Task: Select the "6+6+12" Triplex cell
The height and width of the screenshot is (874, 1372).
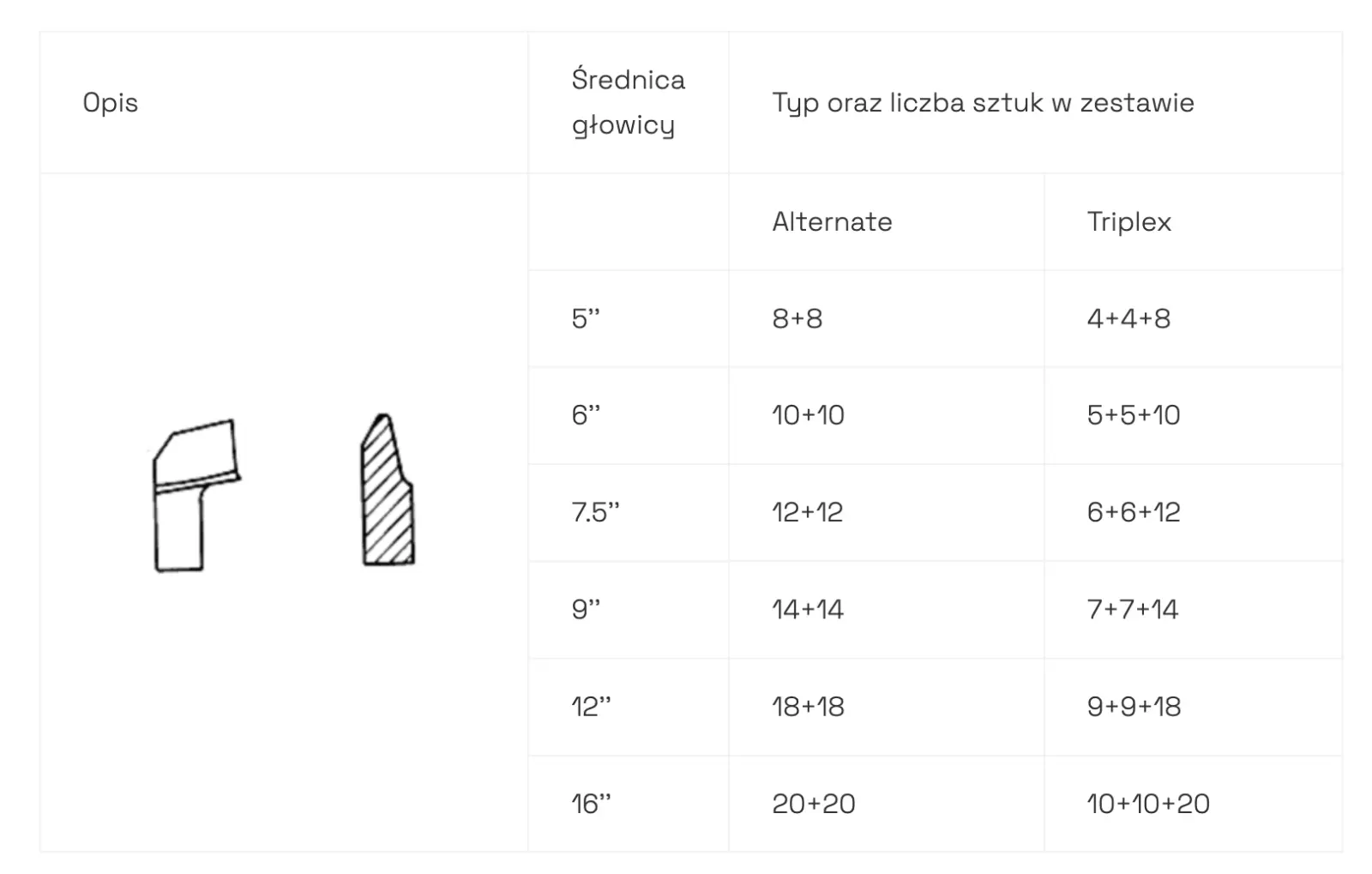Action: [x=1134, y=513]
